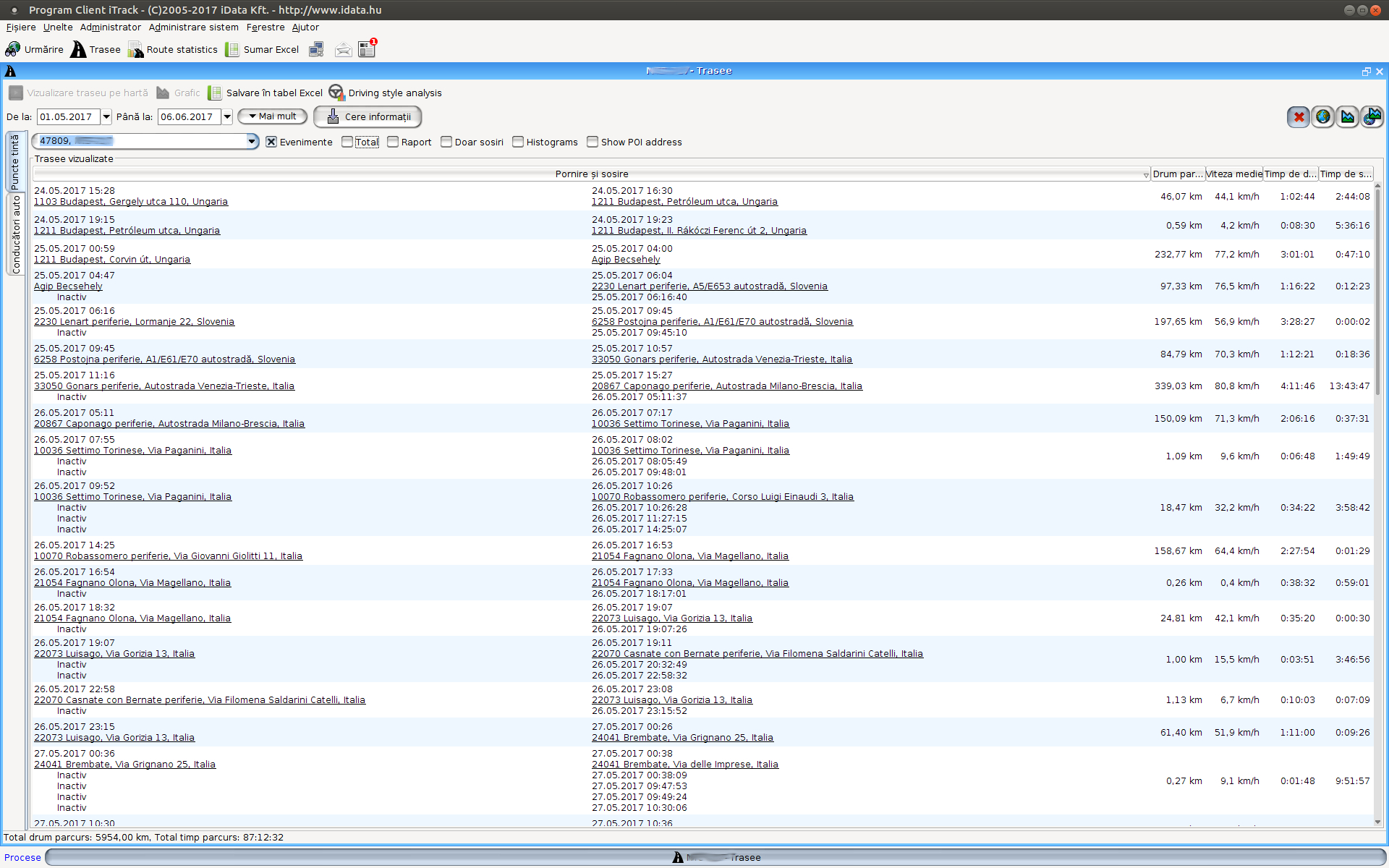
Task: Click the mountain chart graph button
Action: (1347, 116)
